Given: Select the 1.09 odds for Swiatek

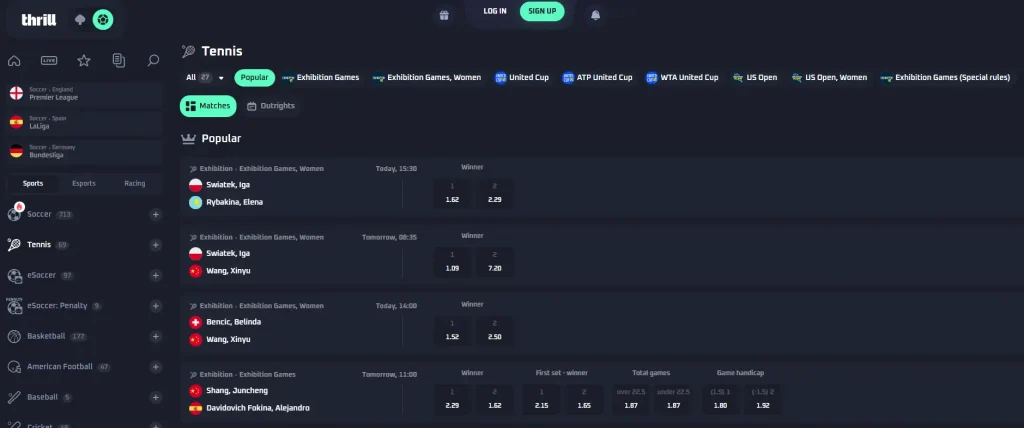Looking at the screenshot, I should (452, 261).
